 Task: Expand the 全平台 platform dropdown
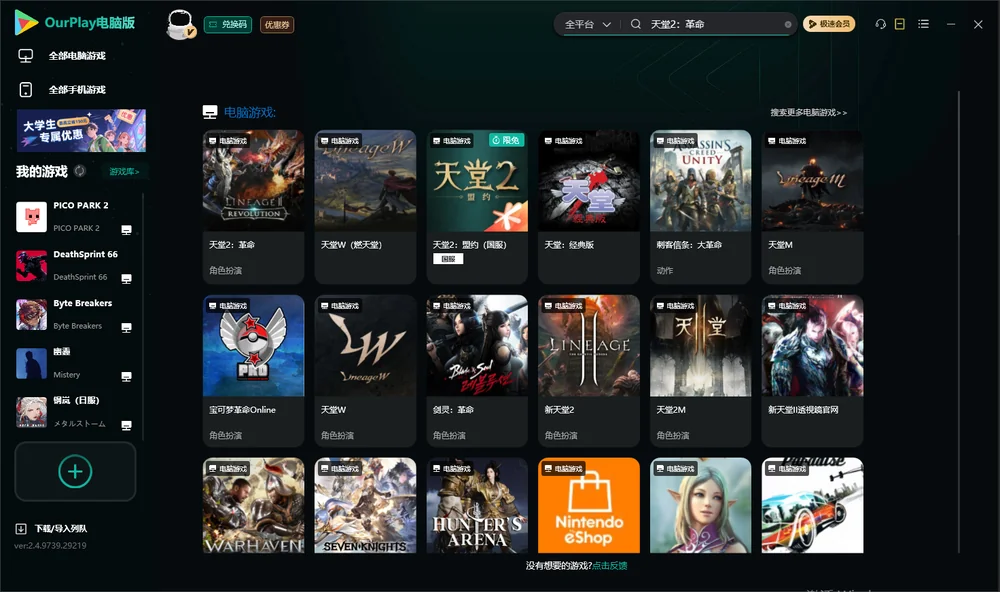pos(588,24)
